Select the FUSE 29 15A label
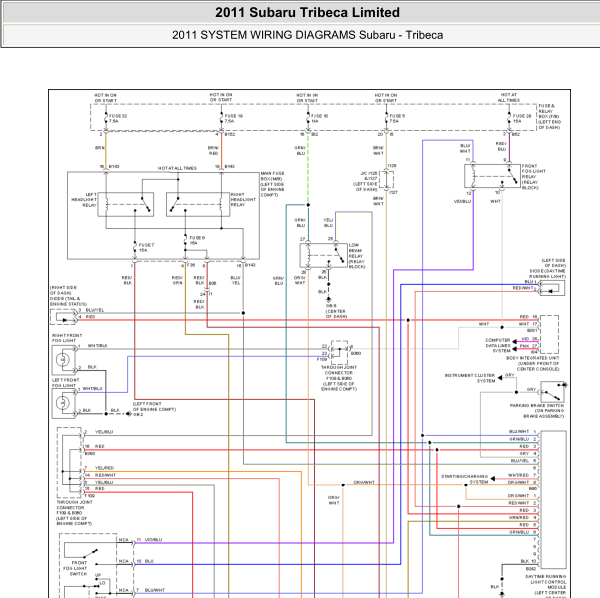This screenshot has height=598, width=600. (x=522, y=118)
